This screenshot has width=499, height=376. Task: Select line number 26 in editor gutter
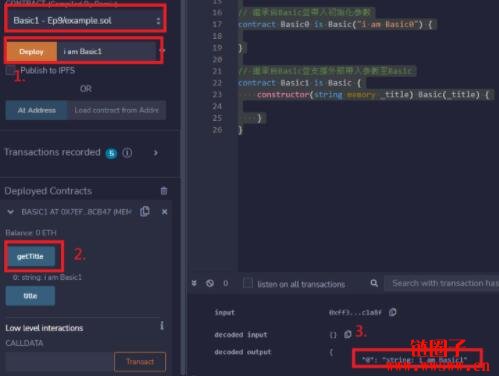coord(217,130)
